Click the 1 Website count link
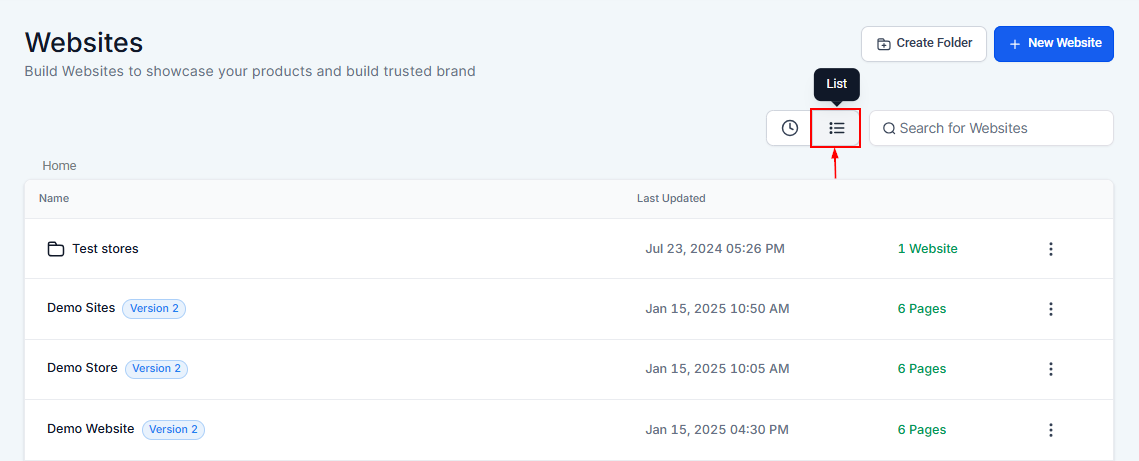Image resolution: width=1139 pixels, height=461 pixels. pos(927,249)
